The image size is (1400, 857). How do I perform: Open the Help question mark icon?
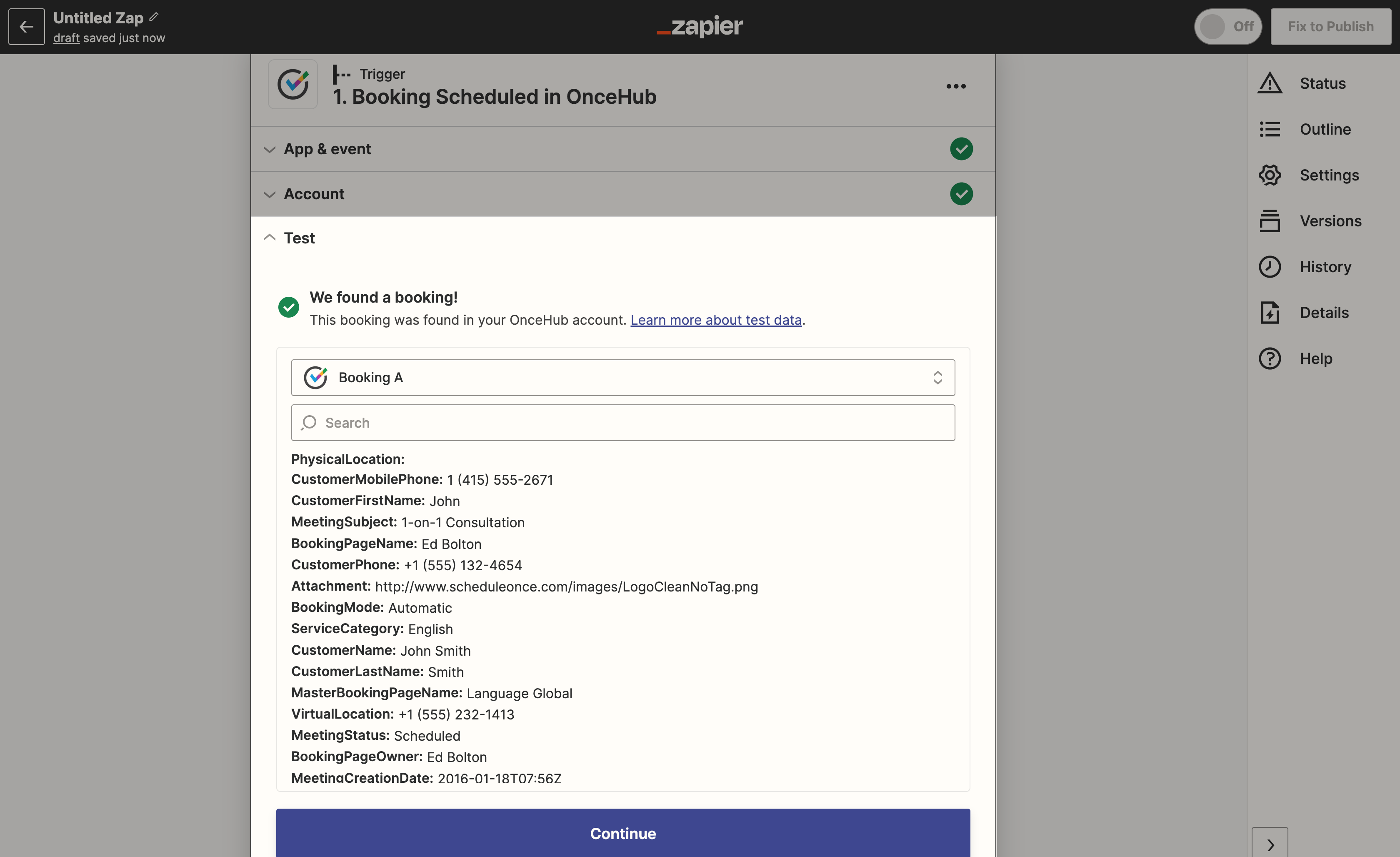1269,358
